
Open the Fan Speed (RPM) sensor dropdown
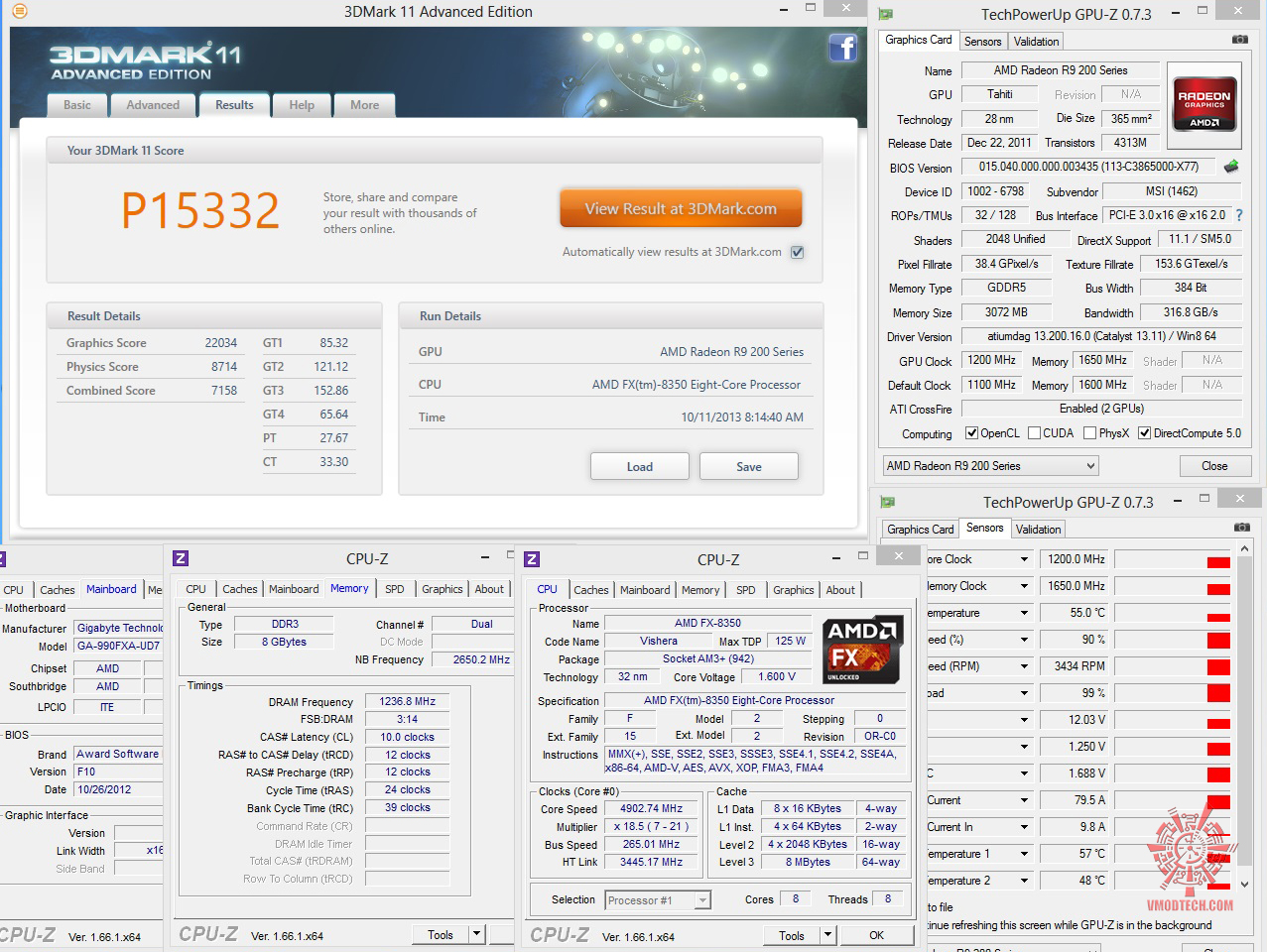click(1024, 666)
